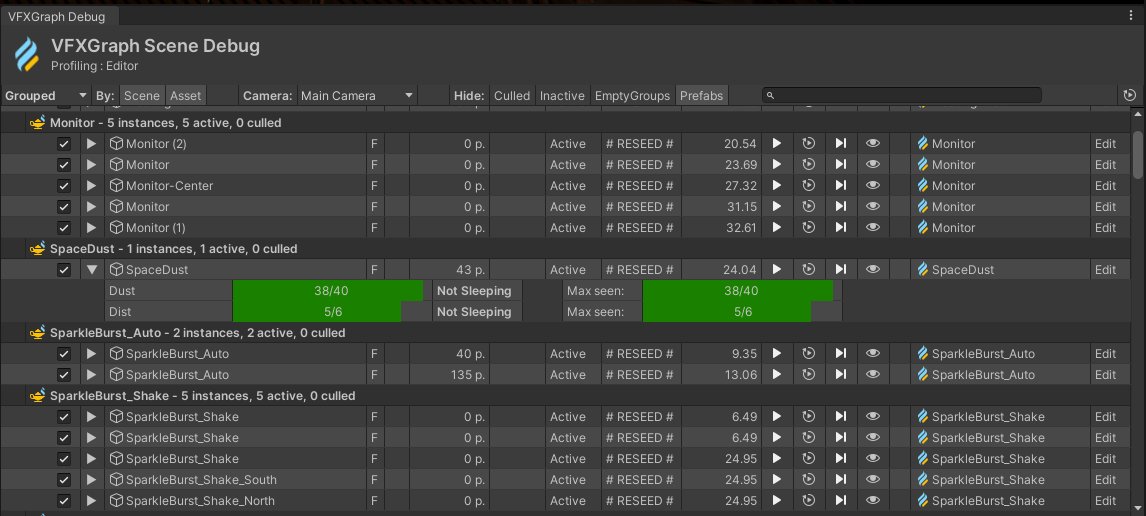Click the Dist 5/6 particle count bar
Screen dimensions: 1146x516
pos(332,312)
